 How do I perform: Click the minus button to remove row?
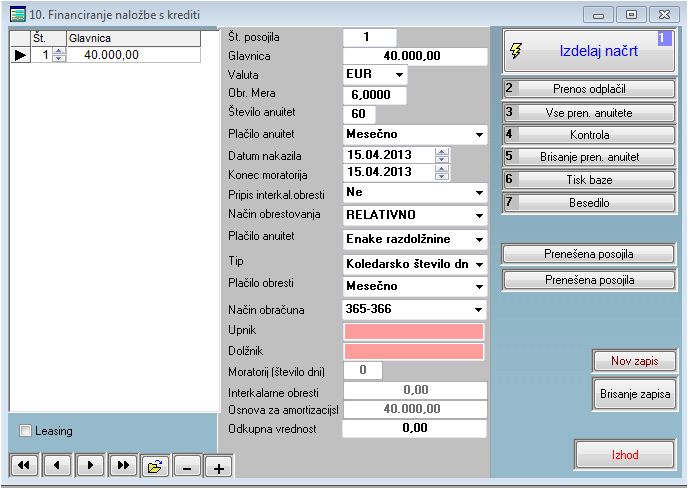click(x=186, y=466)
